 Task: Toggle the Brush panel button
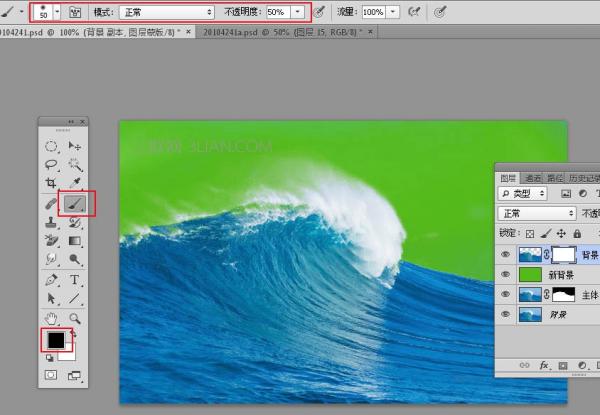[x=75, y=12]
